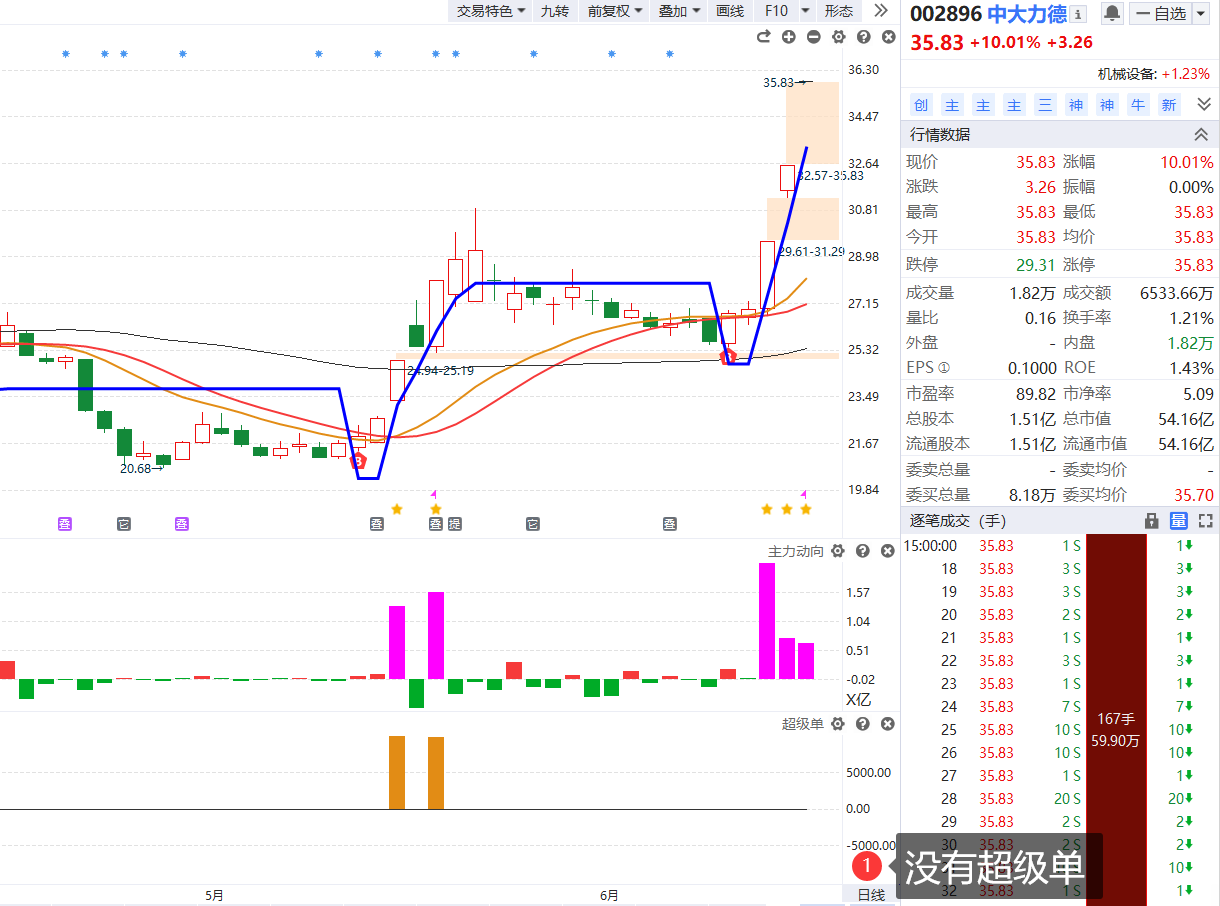Screen dimensions: 1220x906
Task: Open the 叠加 overlay menu
Action: tap(678, 11)
